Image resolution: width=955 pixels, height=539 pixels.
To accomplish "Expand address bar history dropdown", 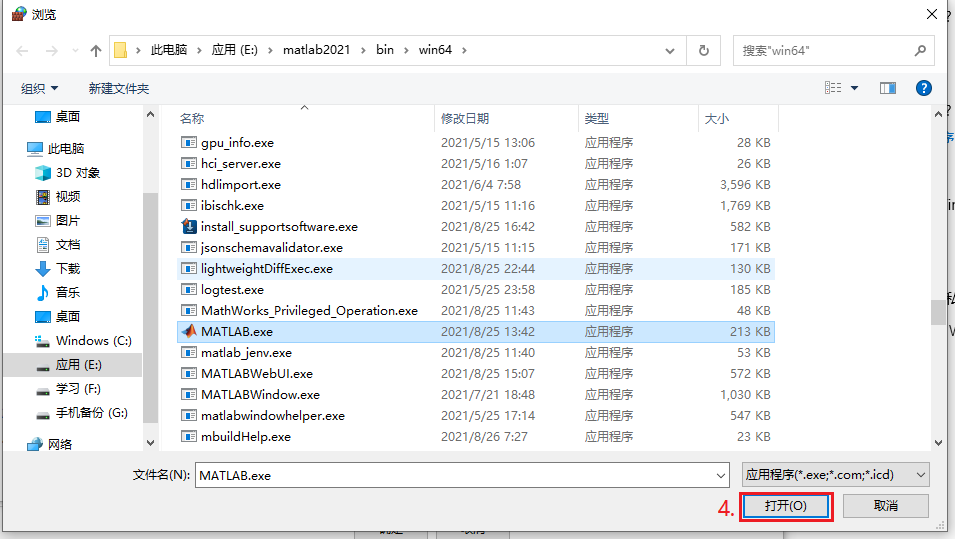I will 670,51.
